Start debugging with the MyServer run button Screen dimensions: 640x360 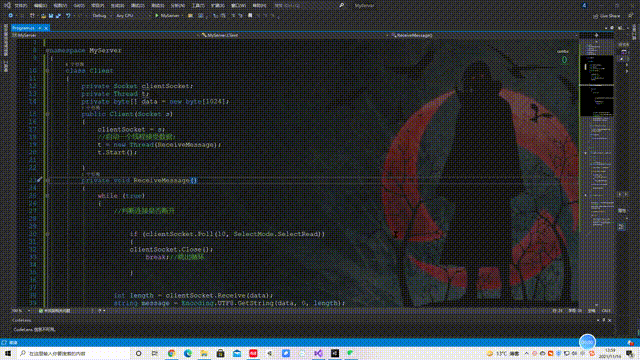(x=167, y=16)
